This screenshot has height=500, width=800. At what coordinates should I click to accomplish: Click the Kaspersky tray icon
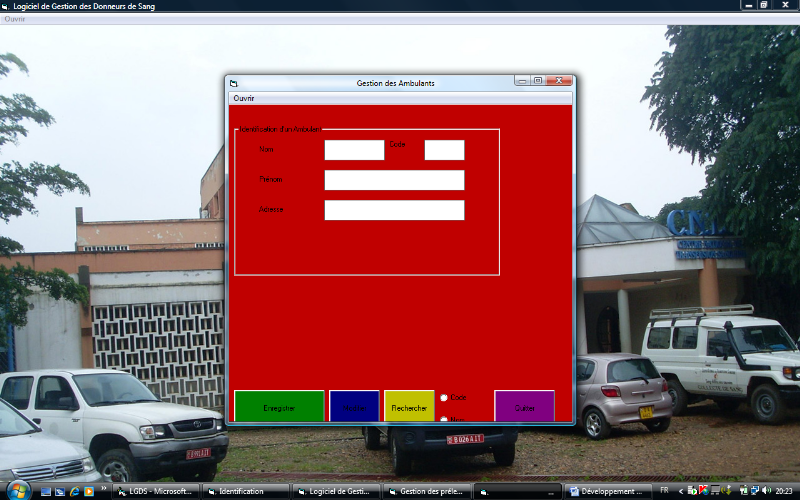703,490
